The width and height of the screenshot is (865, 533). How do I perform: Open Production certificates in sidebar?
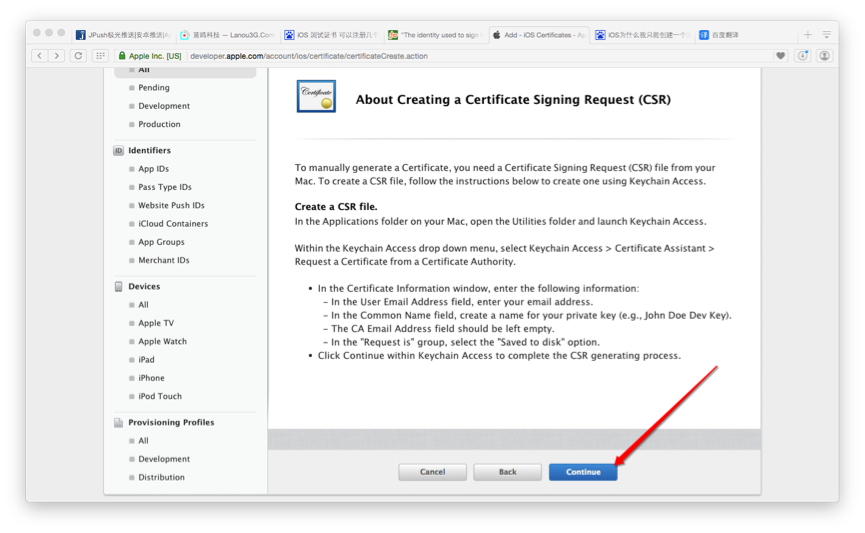pyautogui.click(x=159, y=124)
